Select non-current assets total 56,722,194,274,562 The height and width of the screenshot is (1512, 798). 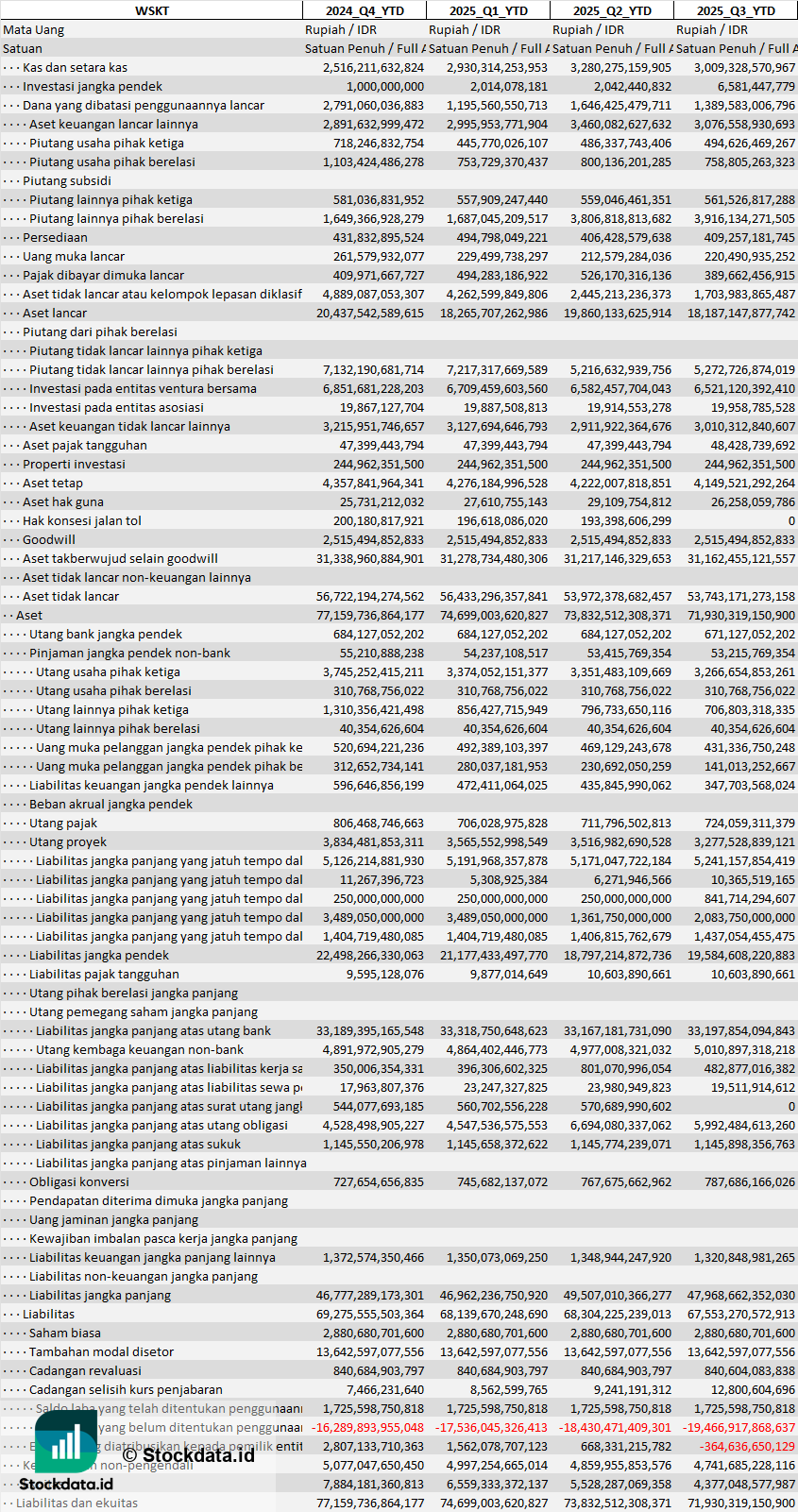pos(370,596)
